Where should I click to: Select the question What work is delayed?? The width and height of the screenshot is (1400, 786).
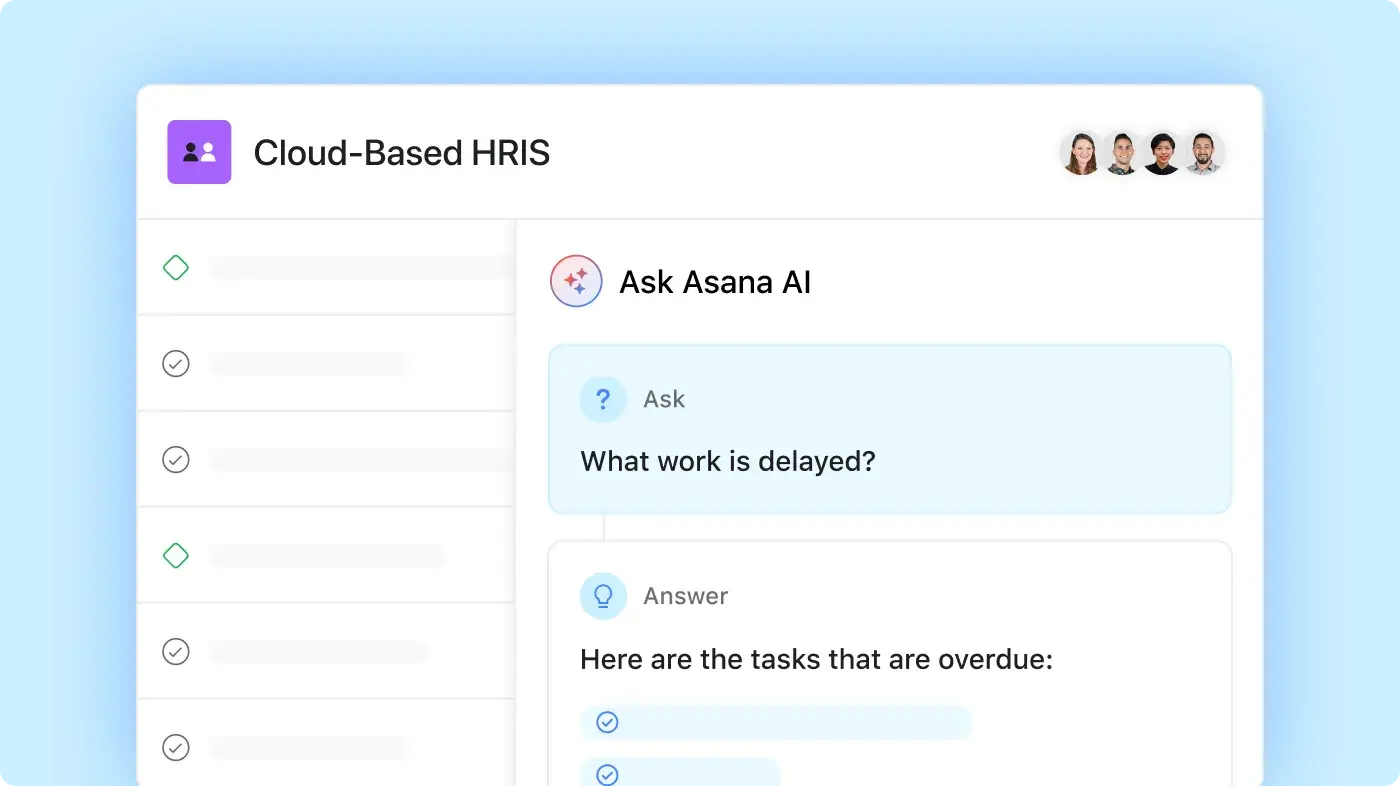click(x=728, y=462)
